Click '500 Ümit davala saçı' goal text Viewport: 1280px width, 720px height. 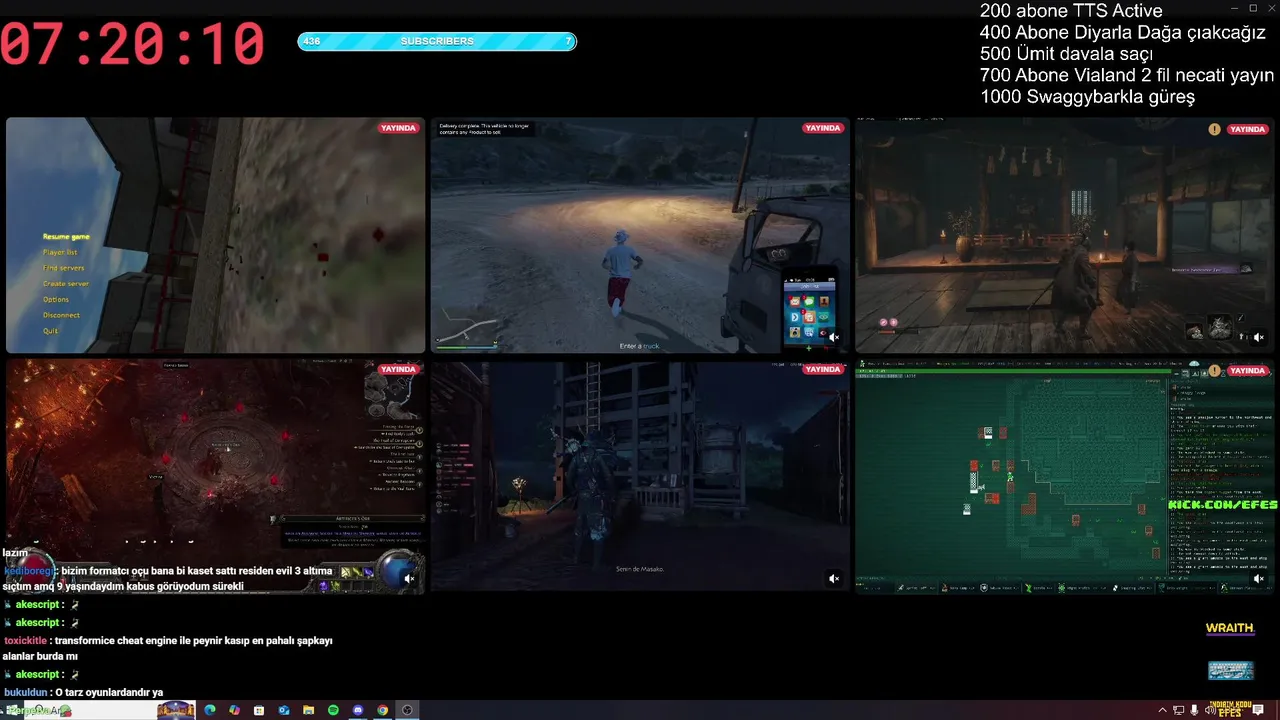pos(1066,54)
